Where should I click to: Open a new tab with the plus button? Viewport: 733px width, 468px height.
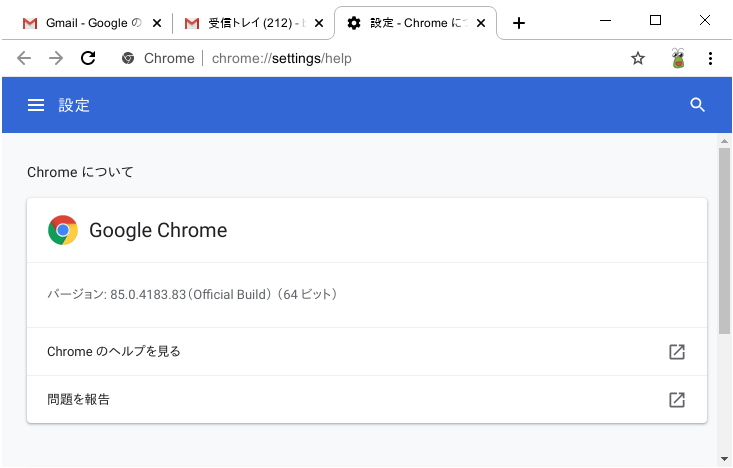pos(518,23)
